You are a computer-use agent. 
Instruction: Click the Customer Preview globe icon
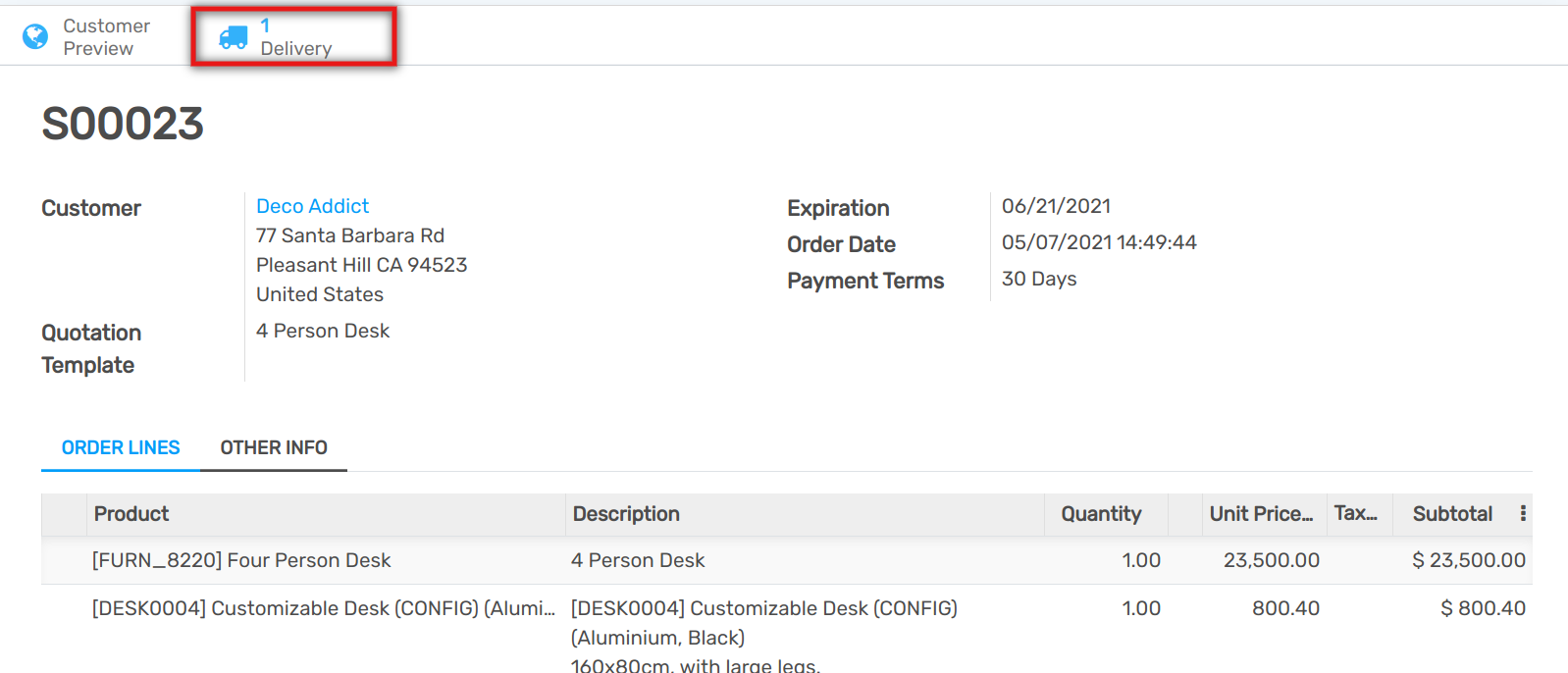[x=35, y=36]
